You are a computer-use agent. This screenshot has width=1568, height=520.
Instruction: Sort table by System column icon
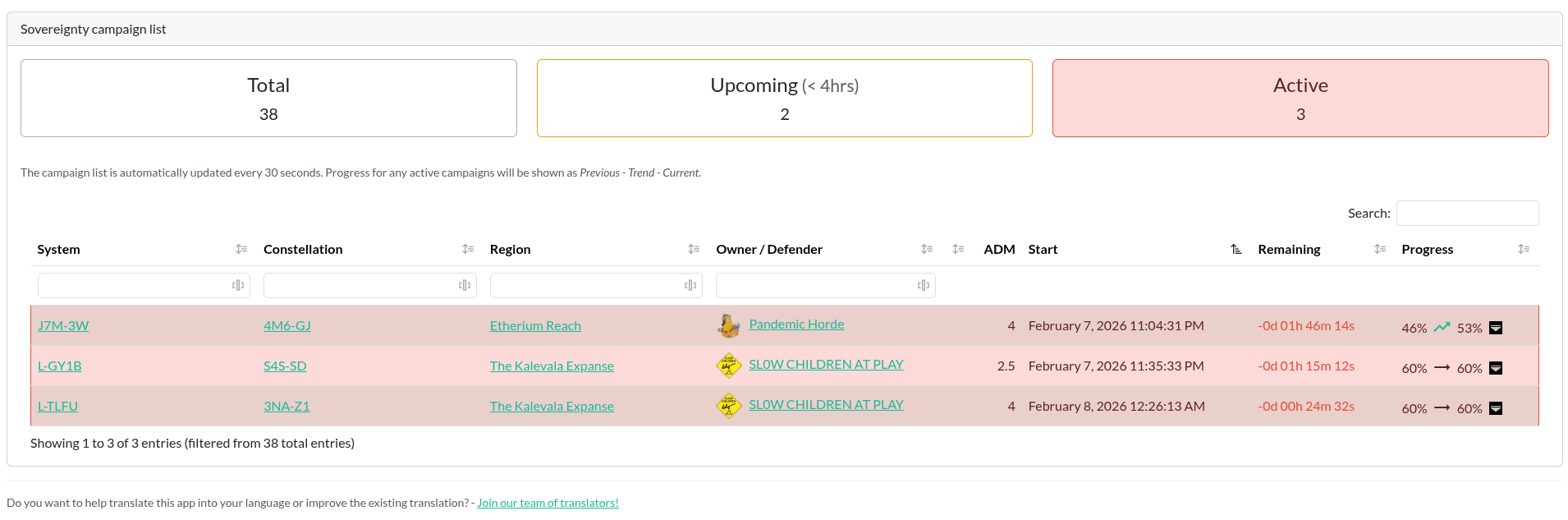(241, 249)
